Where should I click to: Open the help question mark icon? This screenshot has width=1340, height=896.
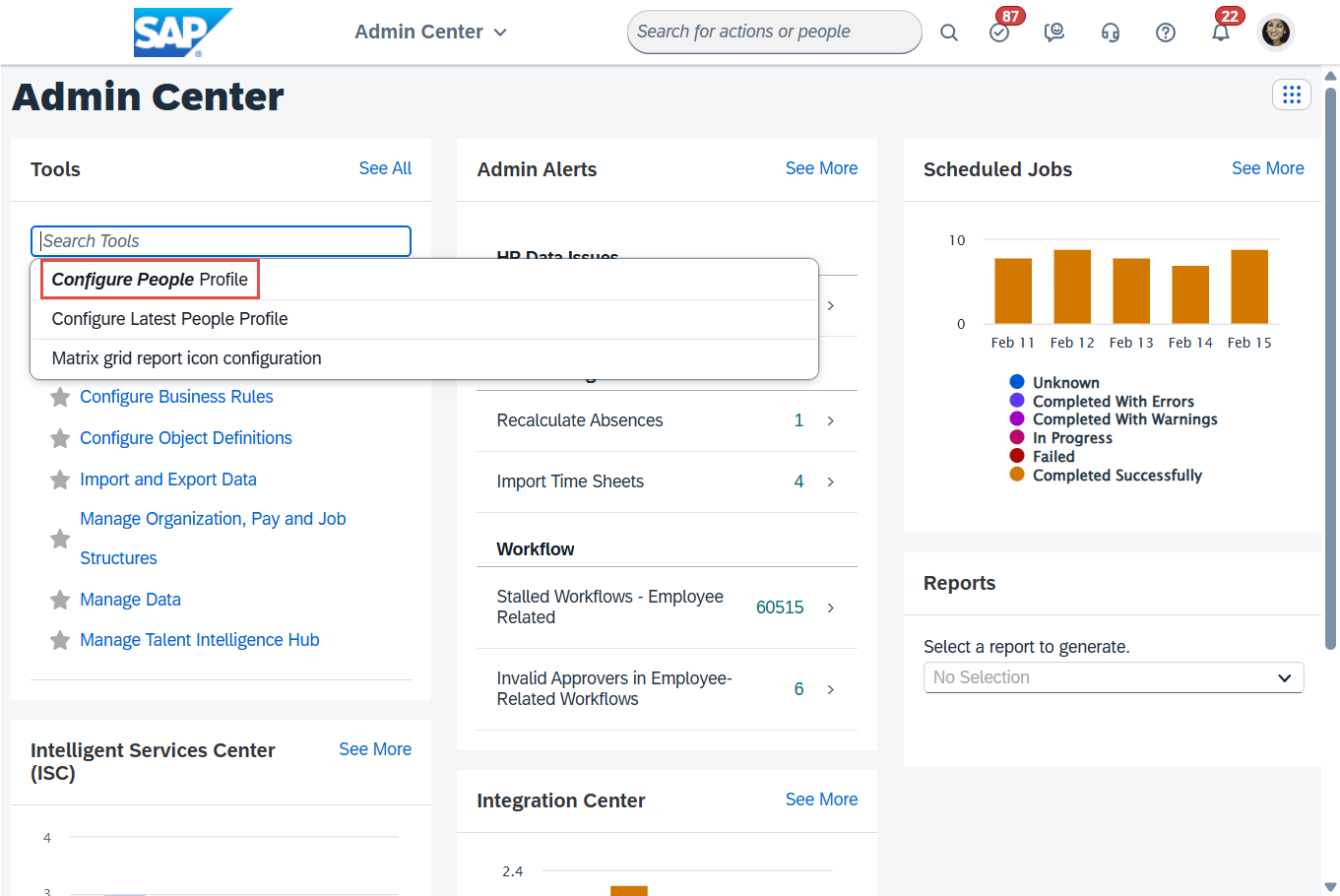tap(1166, 32)
